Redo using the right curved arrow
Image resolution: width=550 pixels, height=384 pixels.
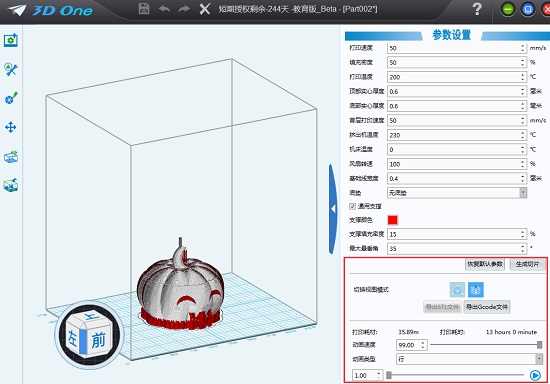[184, 9]
